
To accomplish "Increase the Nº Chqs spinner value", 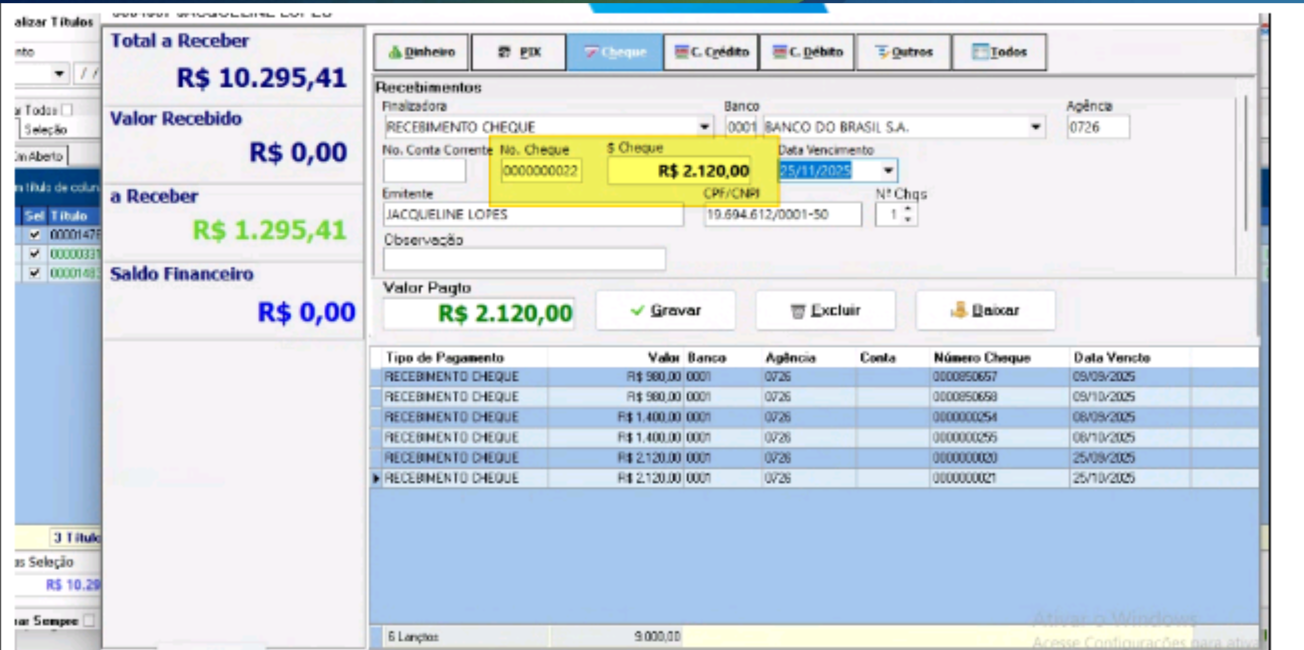I will pos(907,210).
